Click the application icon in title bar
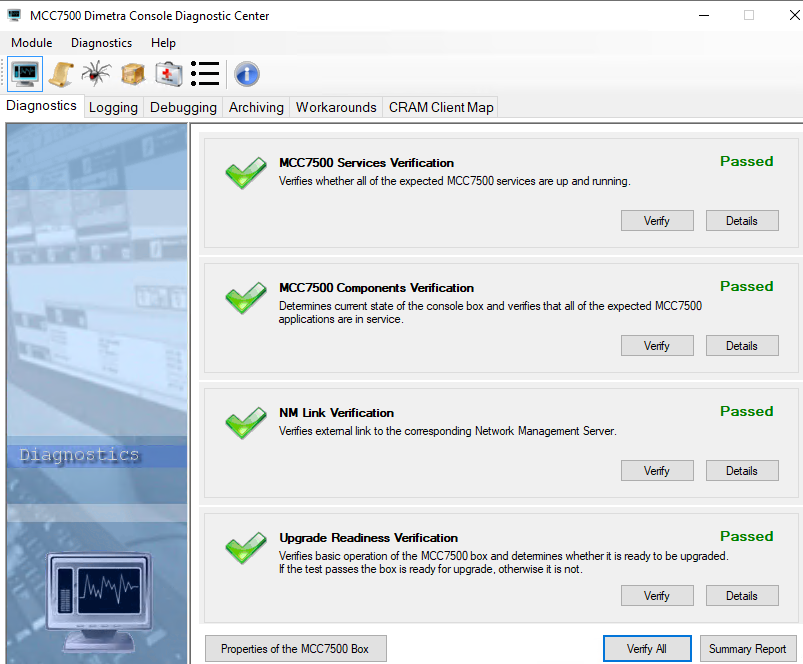This screenshot has height=664, width=803. tap(14, 15)
